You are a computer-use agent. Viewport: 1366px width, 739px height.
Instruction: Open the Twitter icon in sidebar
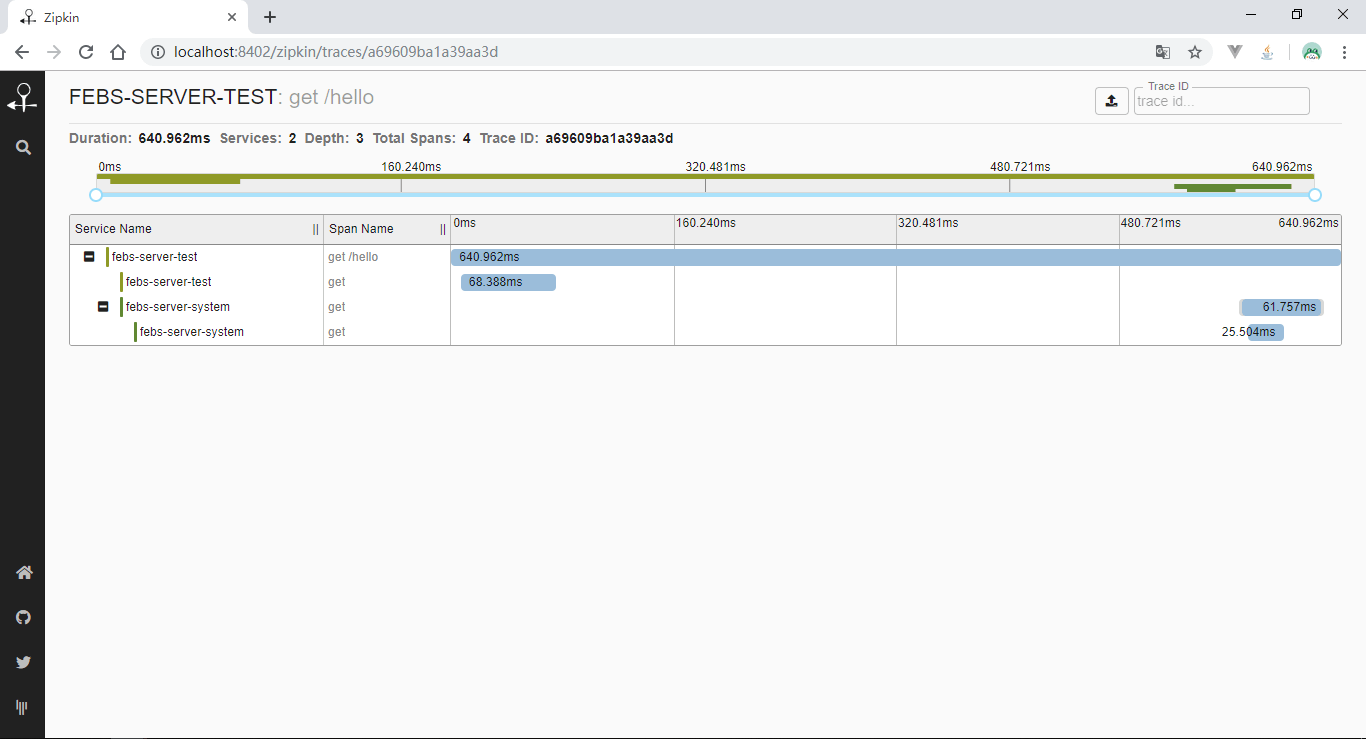pyautogui.click(x=23, y=662)
